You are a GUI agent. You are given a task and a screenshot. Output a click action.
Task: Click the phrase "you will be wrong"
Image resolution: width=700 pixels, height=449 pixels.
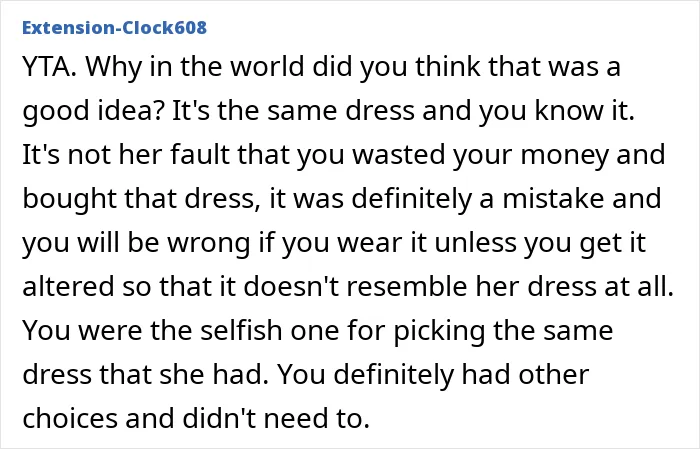coord(137,242)
